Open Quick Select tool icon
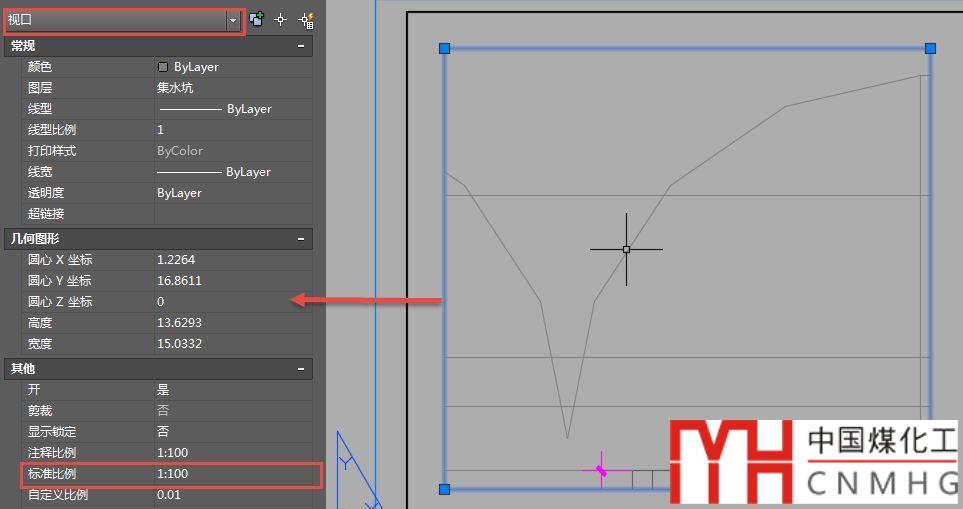Screen dimensions: 963x509 (306, 19)
